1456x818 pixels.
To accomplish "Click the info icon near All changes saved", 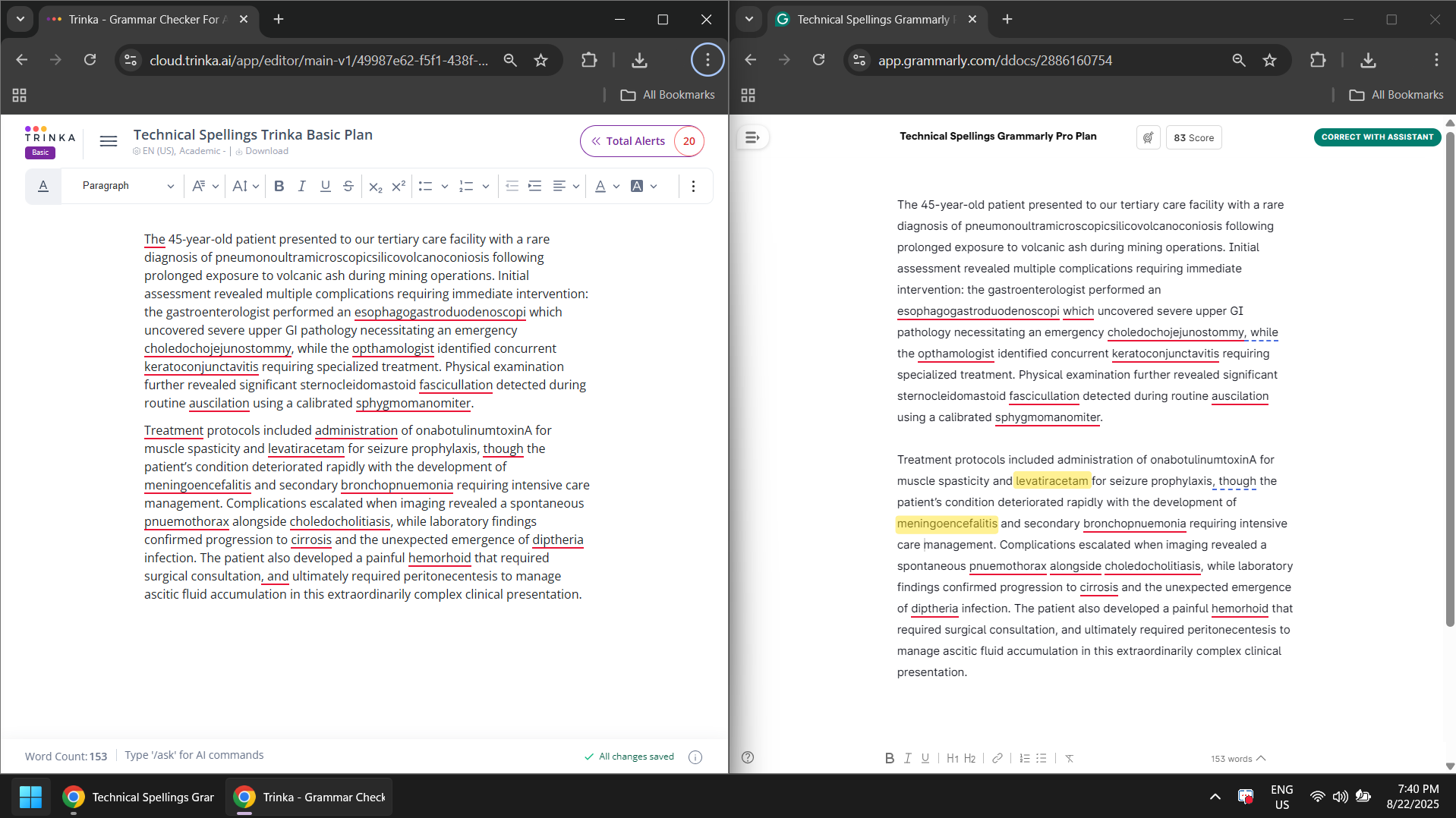I will (695, 757).
